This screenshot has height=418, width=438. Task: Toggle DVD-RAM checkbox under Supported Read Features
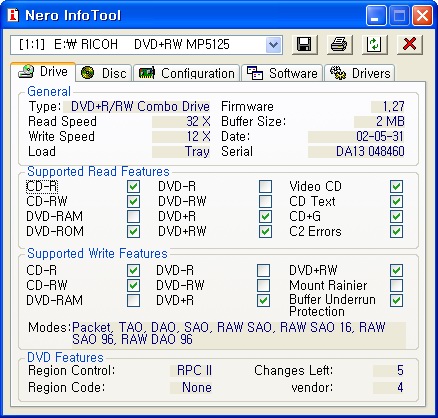coord(133,217)
